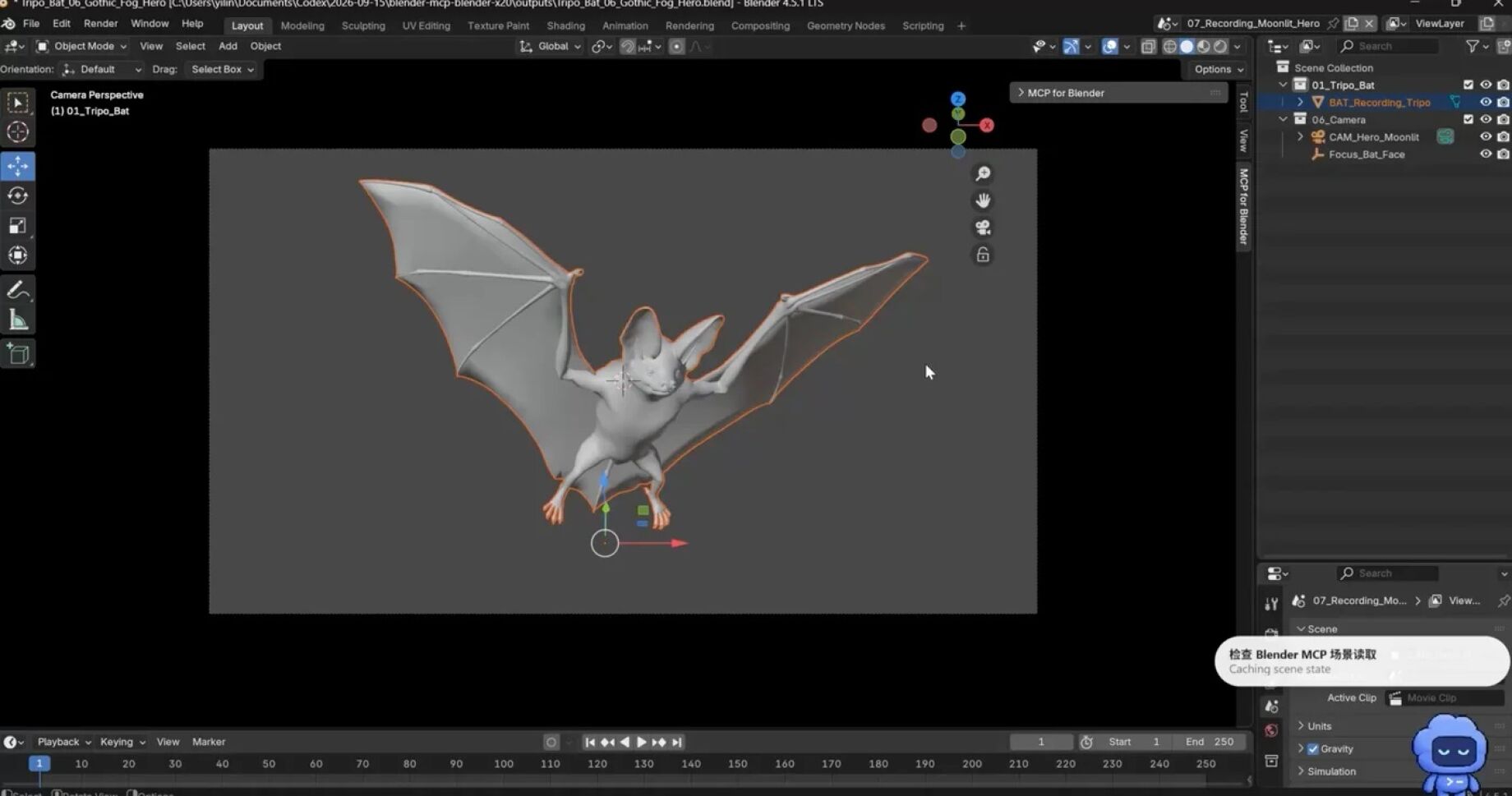Toggle visibility of the 01_Tripo_Bat collection
This screenshot has width=1512, height=796.
pos(1486,85)
